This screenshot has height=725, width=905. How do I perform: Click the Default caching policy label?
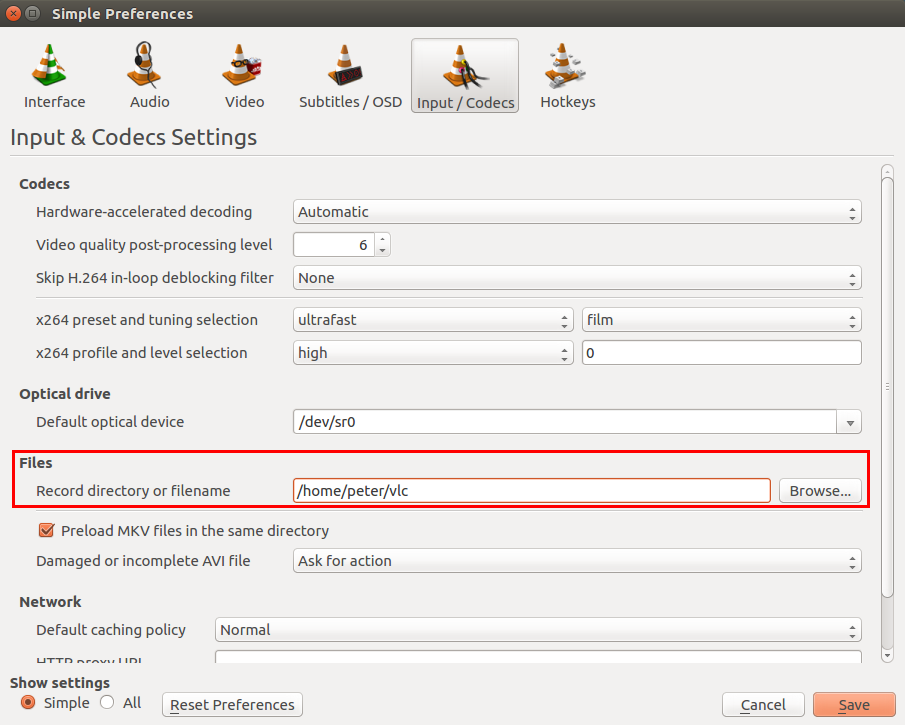111,630
